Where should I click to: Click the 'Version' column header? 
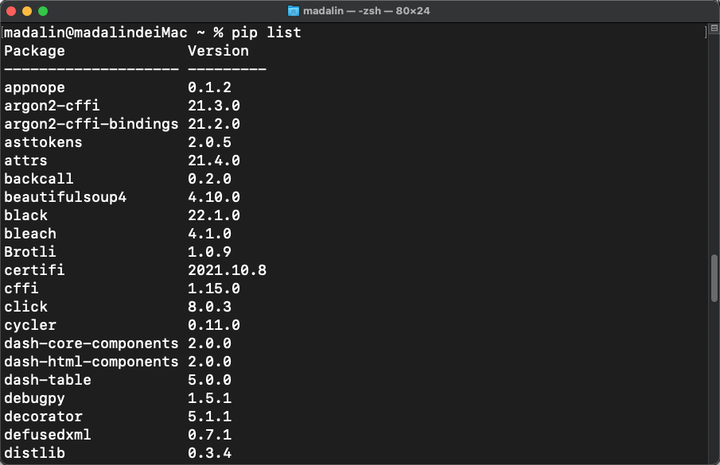point(218,50)
